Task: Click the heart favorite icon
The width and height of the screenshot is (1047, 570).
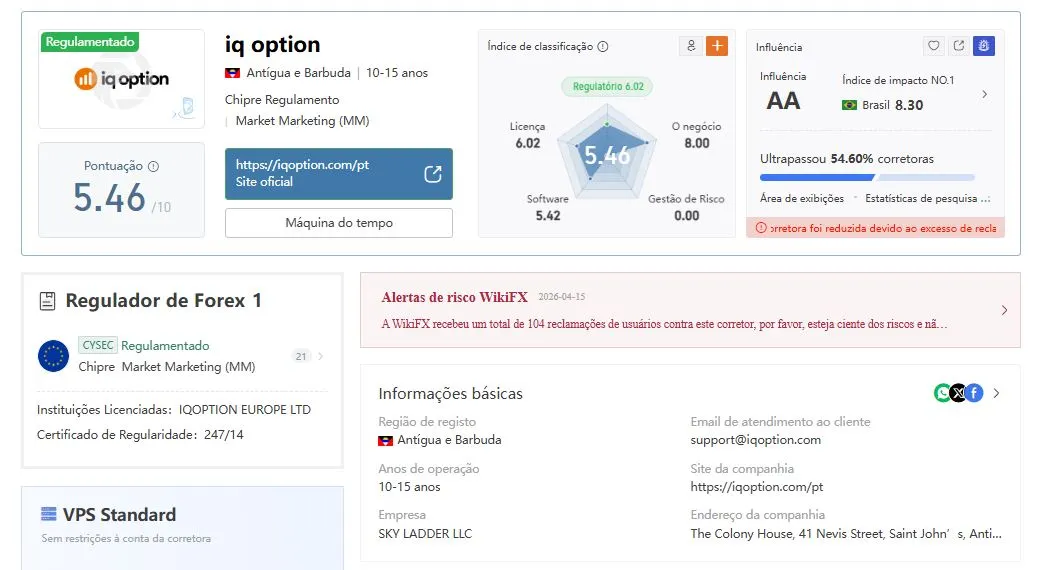Action: pyautogui.click(x=933, y=46)
